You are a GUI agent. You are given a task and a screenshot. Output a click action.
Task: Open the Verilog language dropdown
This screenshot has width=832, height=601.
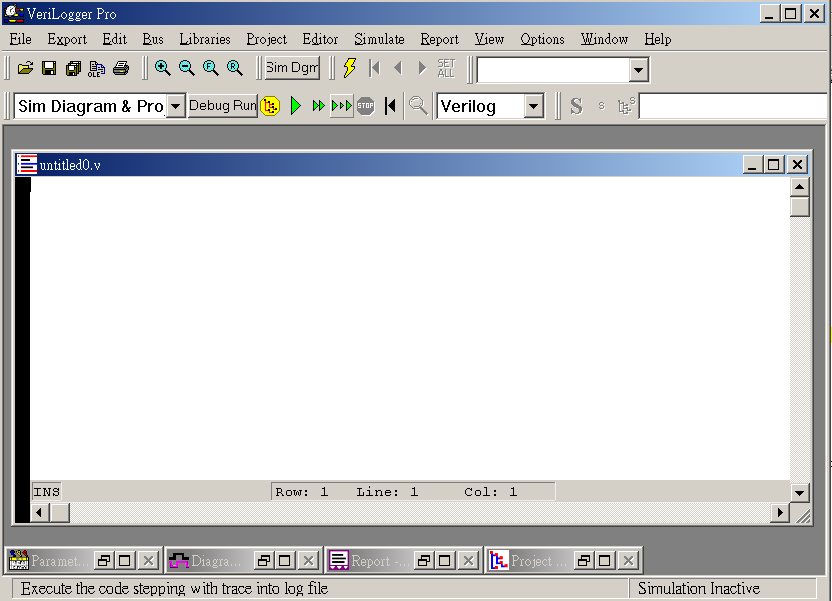click(x=534, y=106)
